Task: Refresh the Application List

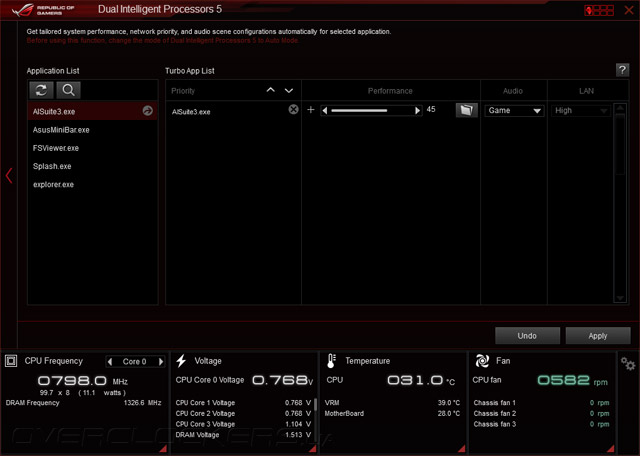Action: point(41,90)
